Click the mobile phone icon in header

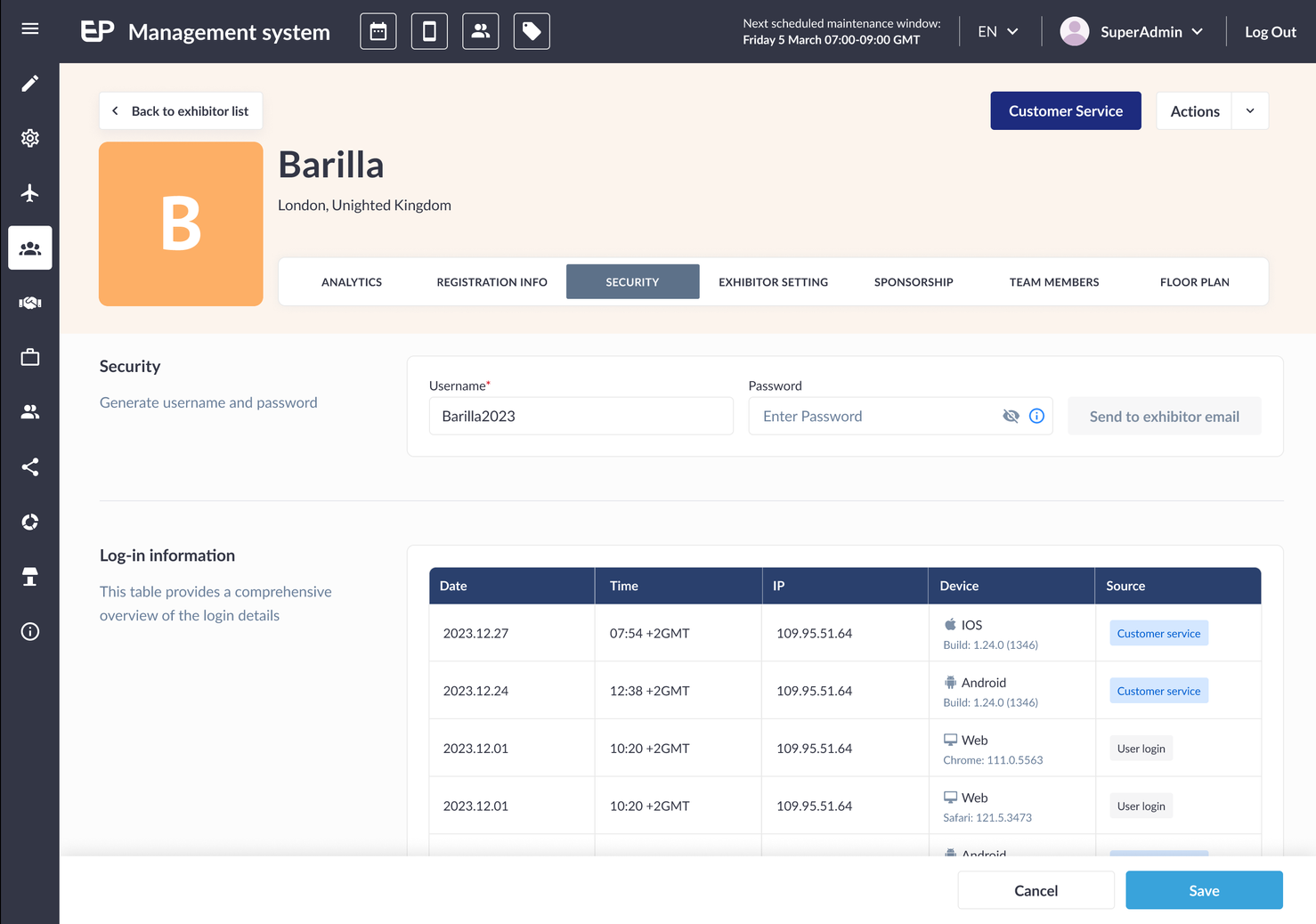429,31
